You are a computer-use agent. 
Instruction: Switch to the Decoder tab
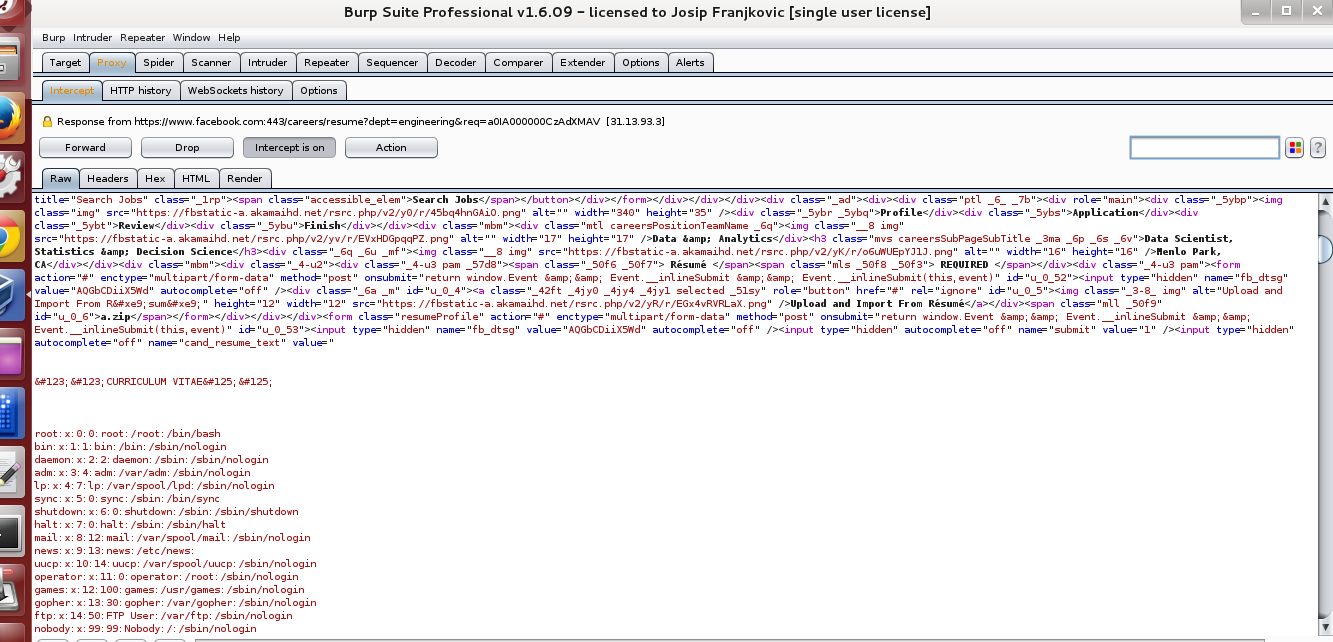tap(456, 62)
